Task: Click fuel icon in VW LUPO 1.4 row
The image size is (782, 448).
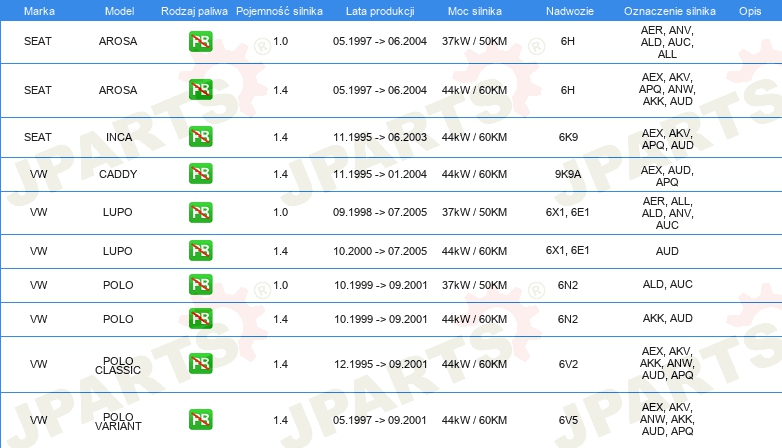Action: (x=200, y=250)
